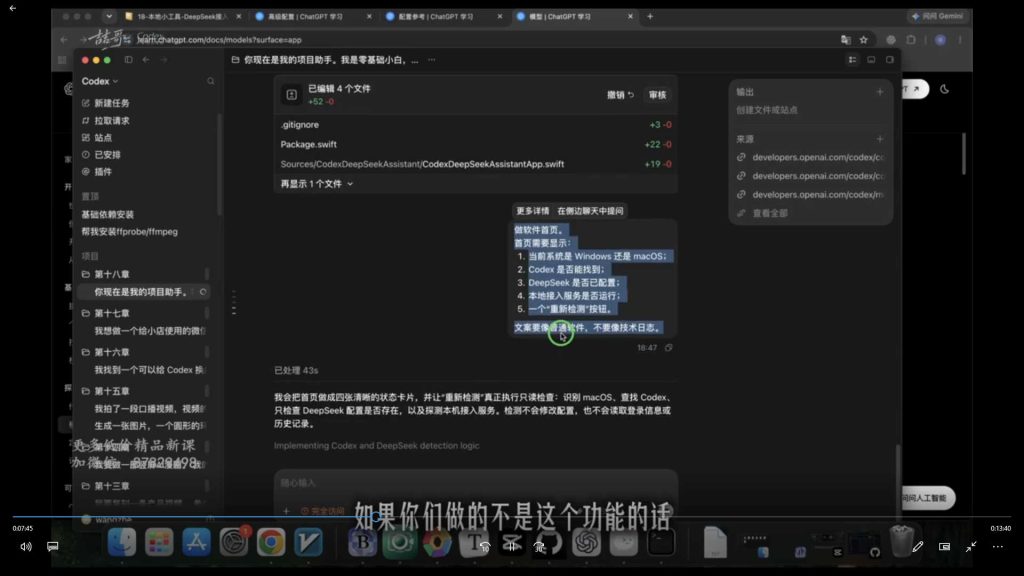Open pinned chat 帮我安装ffprobe/ffmpeg
The width and height of the screenshot is (1024, 576).
(x=129, y=232)
